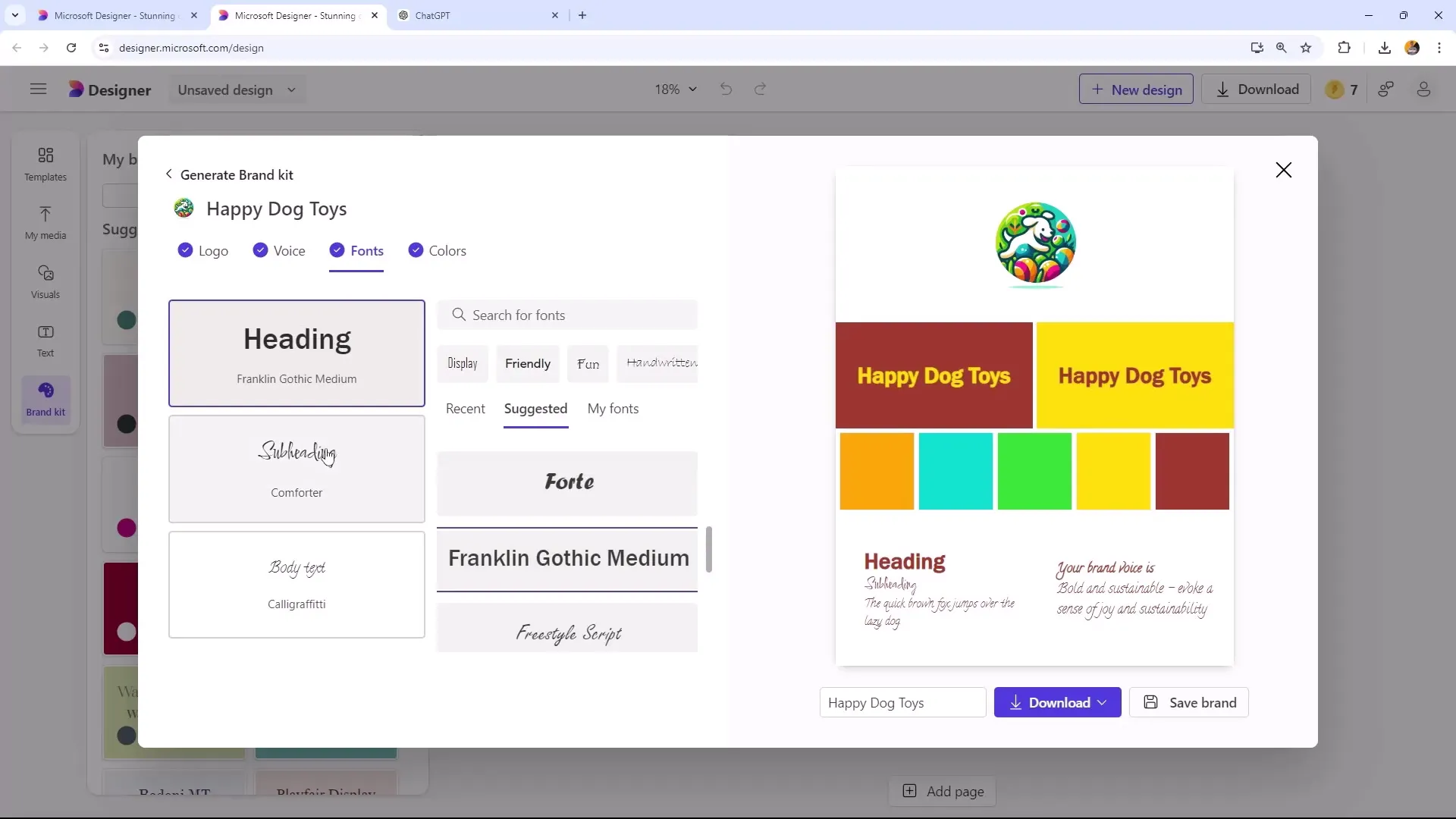This screenshot has width=1456, height=819.
Task: Switch to the Recent fonts tab
Action: (465, 409)
